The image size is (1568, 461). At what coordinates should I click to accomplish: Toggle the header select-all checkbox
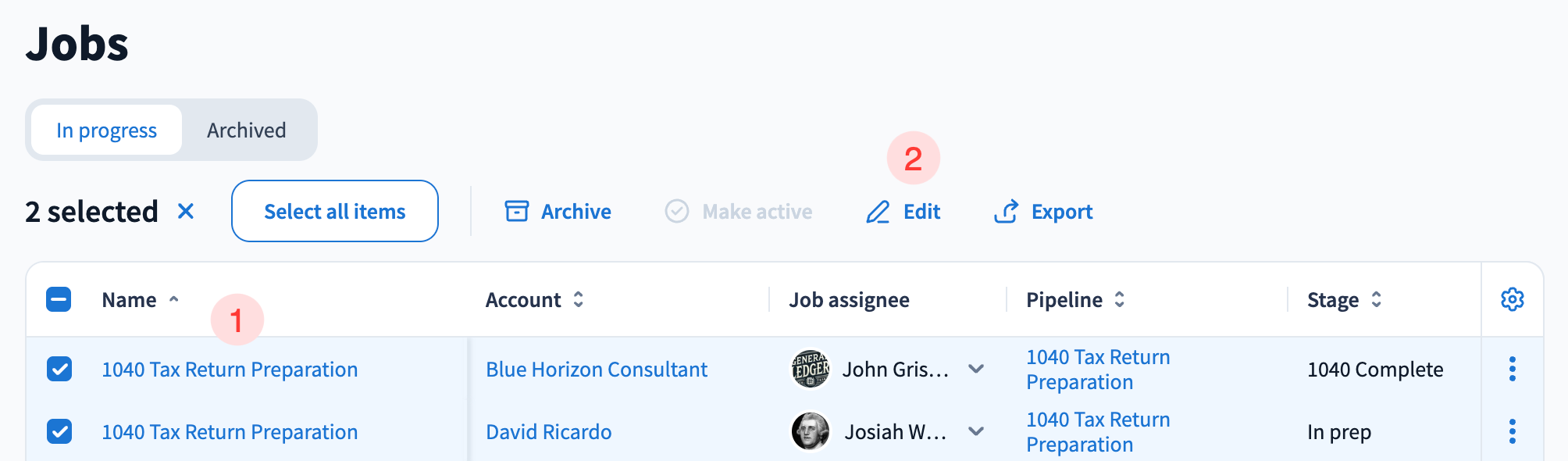click(x=59, y=299)
